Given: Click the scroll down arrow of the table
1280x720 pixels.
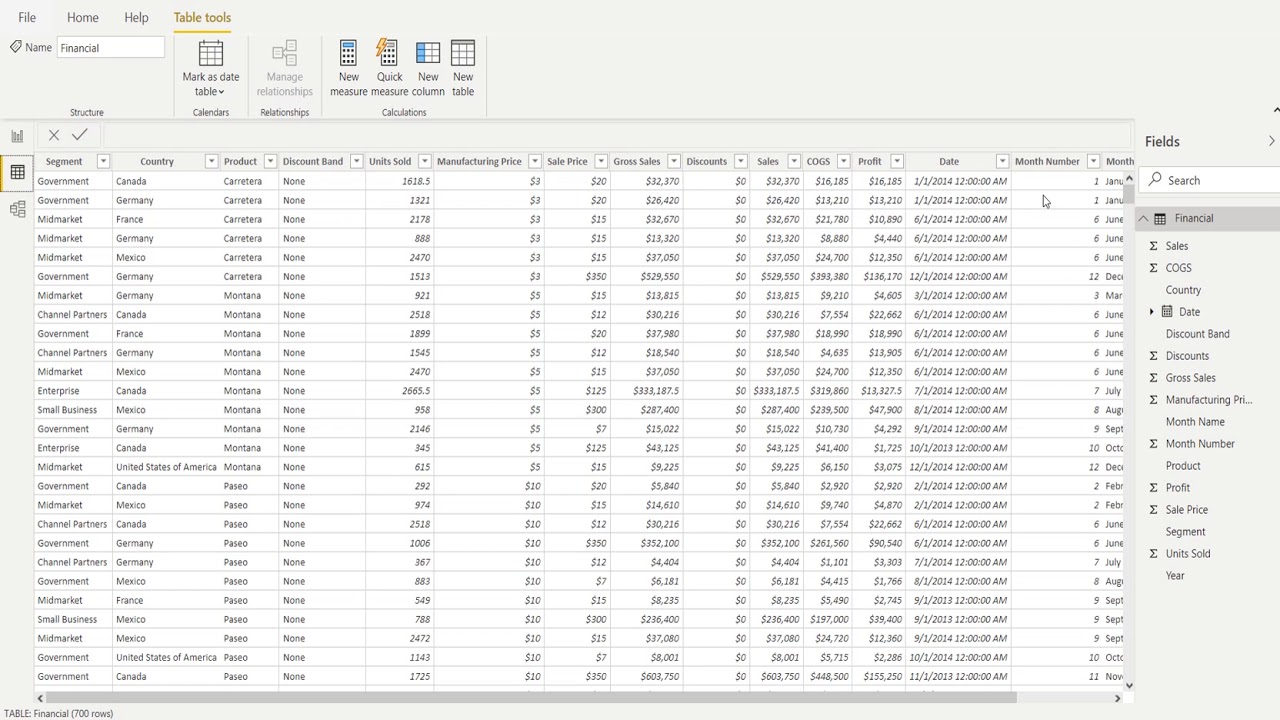Looking at the screenshot, I should [x=1129, y=685].
